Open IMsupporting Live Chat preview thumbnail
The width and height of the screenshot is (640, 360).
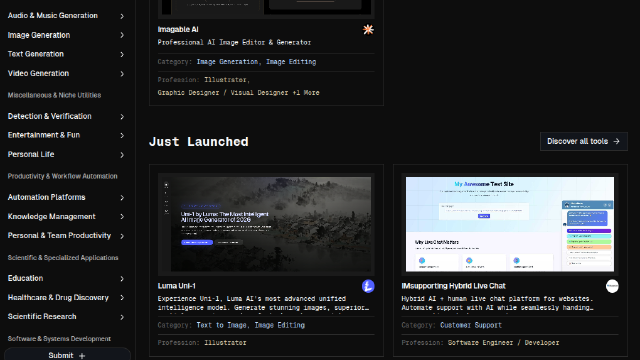pyautogui.click(x=510, y=224)
